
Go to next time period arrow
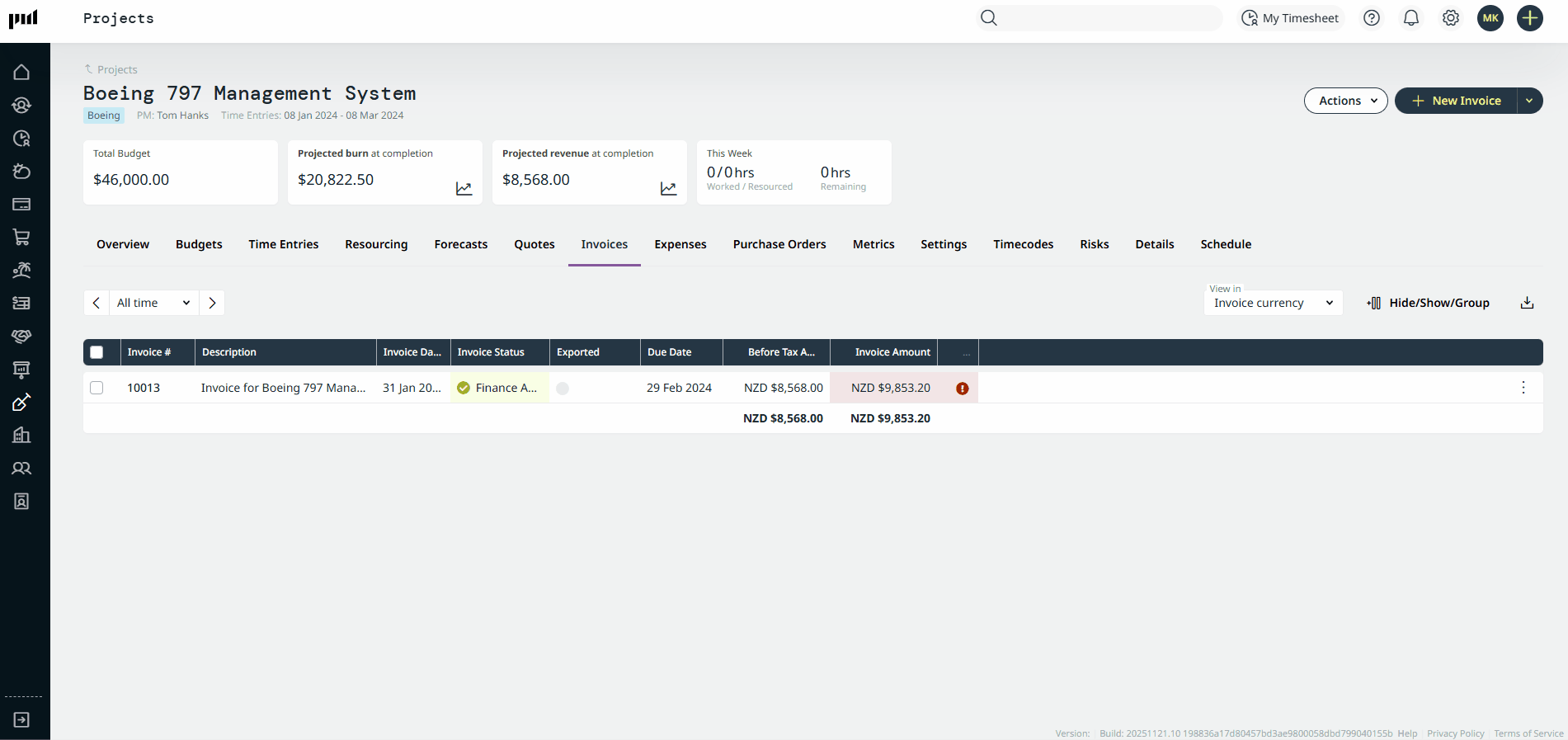(212, 303)
